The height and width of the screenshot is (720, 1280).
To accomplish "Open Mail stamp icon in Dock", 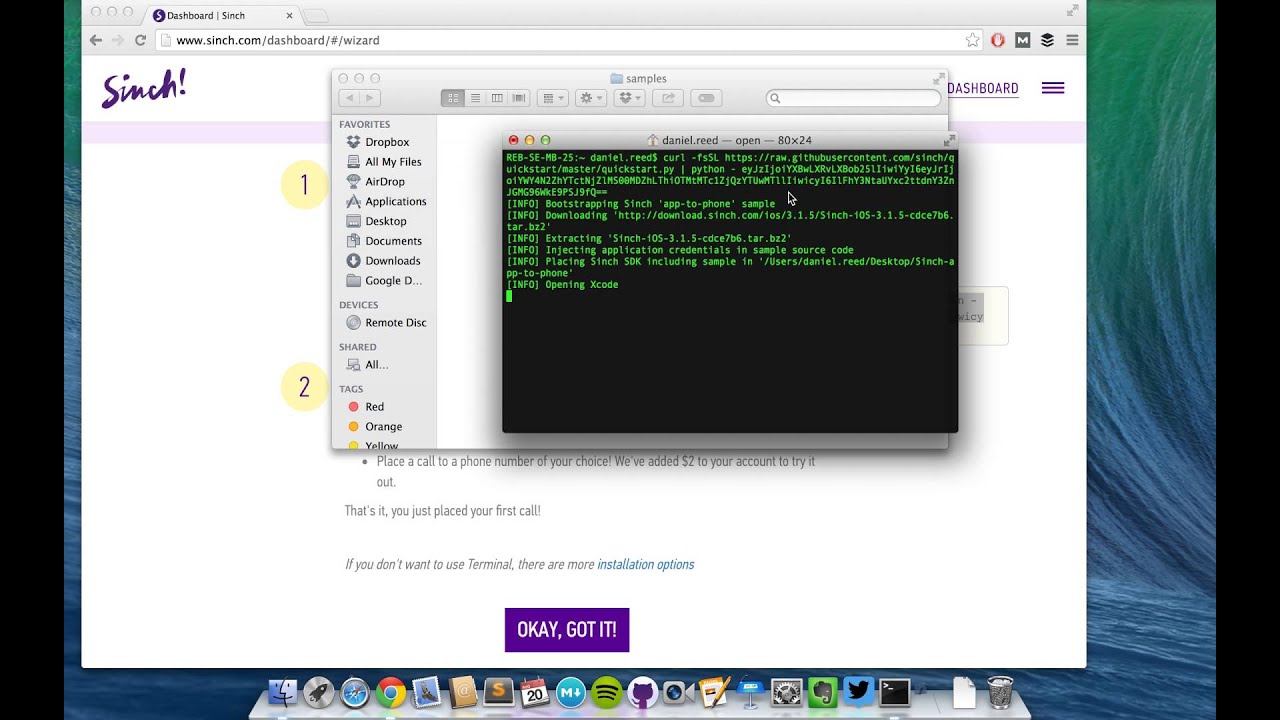I will (427, 692).
